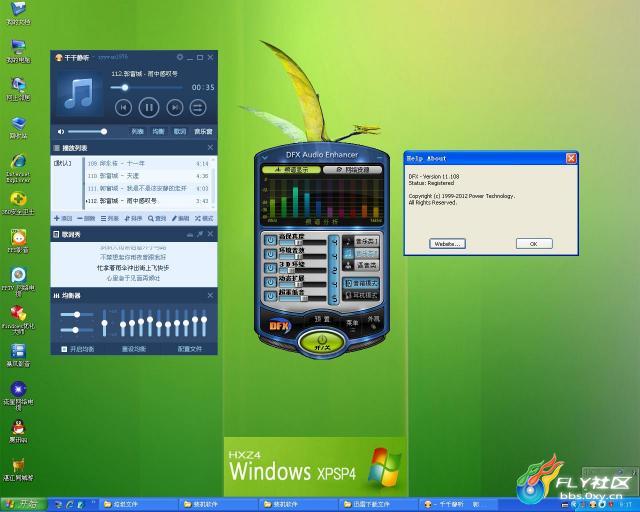Image resolution: width=640 pixels, height=512 pixels.
Task: Adjust the upper balance slider in equalizer
Action: 76,314
